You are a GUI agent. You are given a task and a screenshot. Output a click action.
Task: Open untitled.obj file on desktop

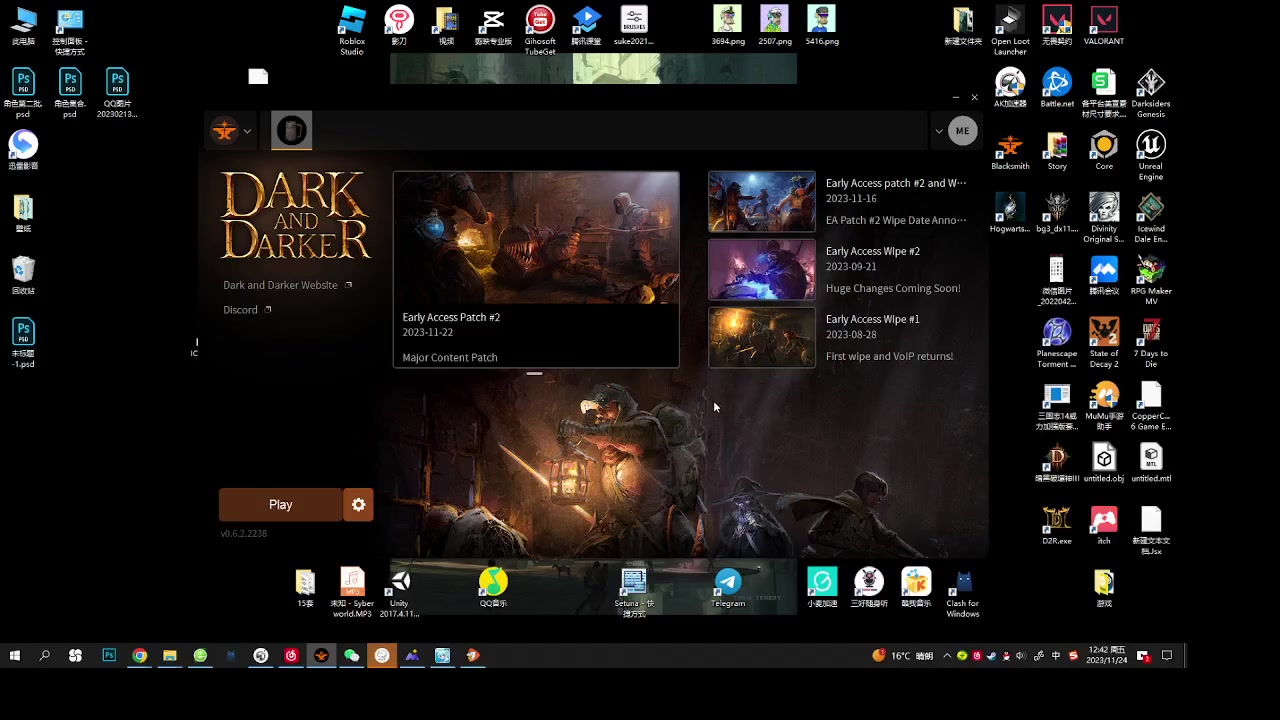tap(1104, 463)
